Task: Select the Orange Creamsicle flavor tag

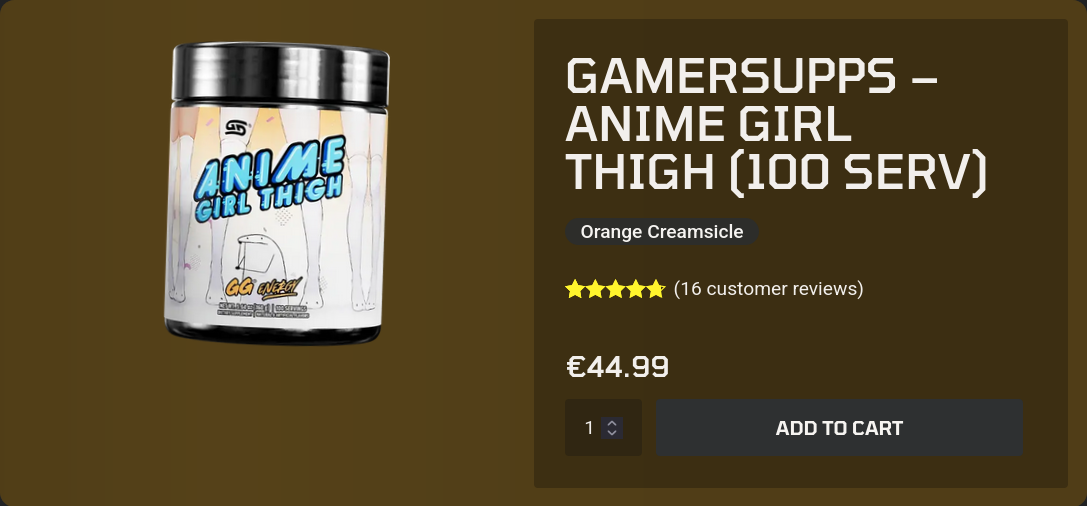Action: [x=662, y=232]
